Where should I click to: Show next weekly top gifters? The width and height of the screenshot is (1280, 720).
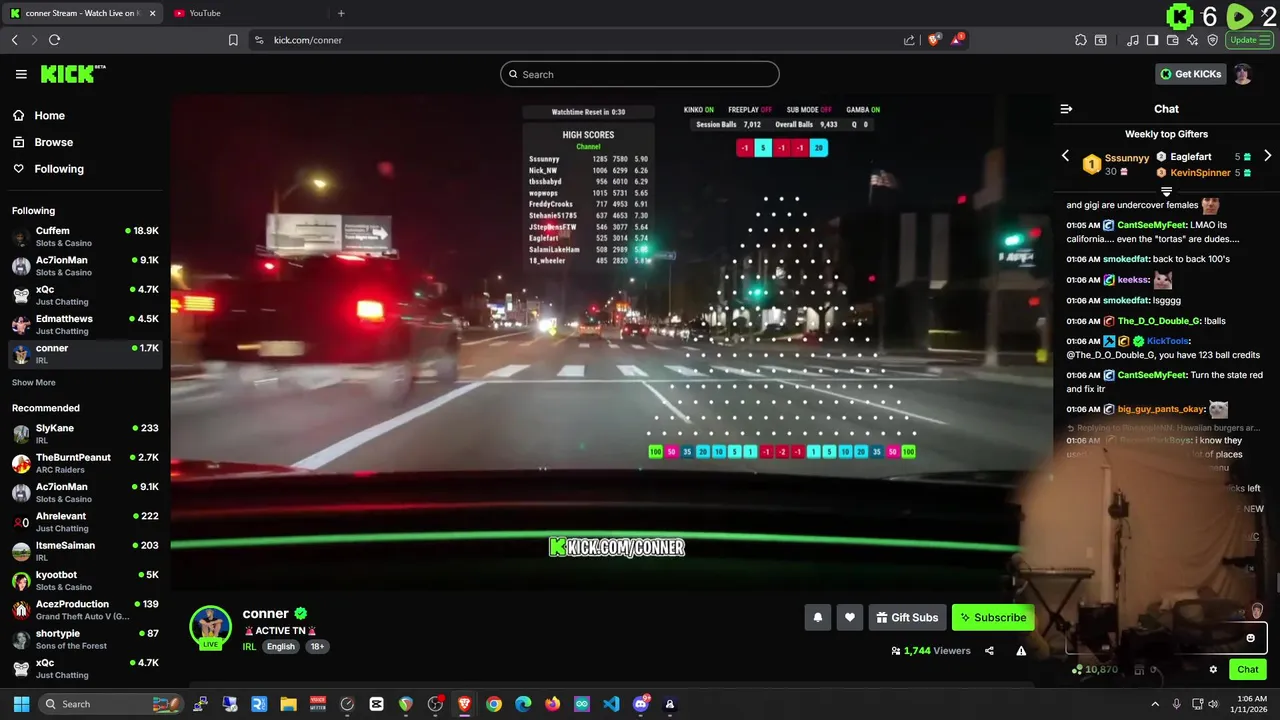pos(1267,156)
